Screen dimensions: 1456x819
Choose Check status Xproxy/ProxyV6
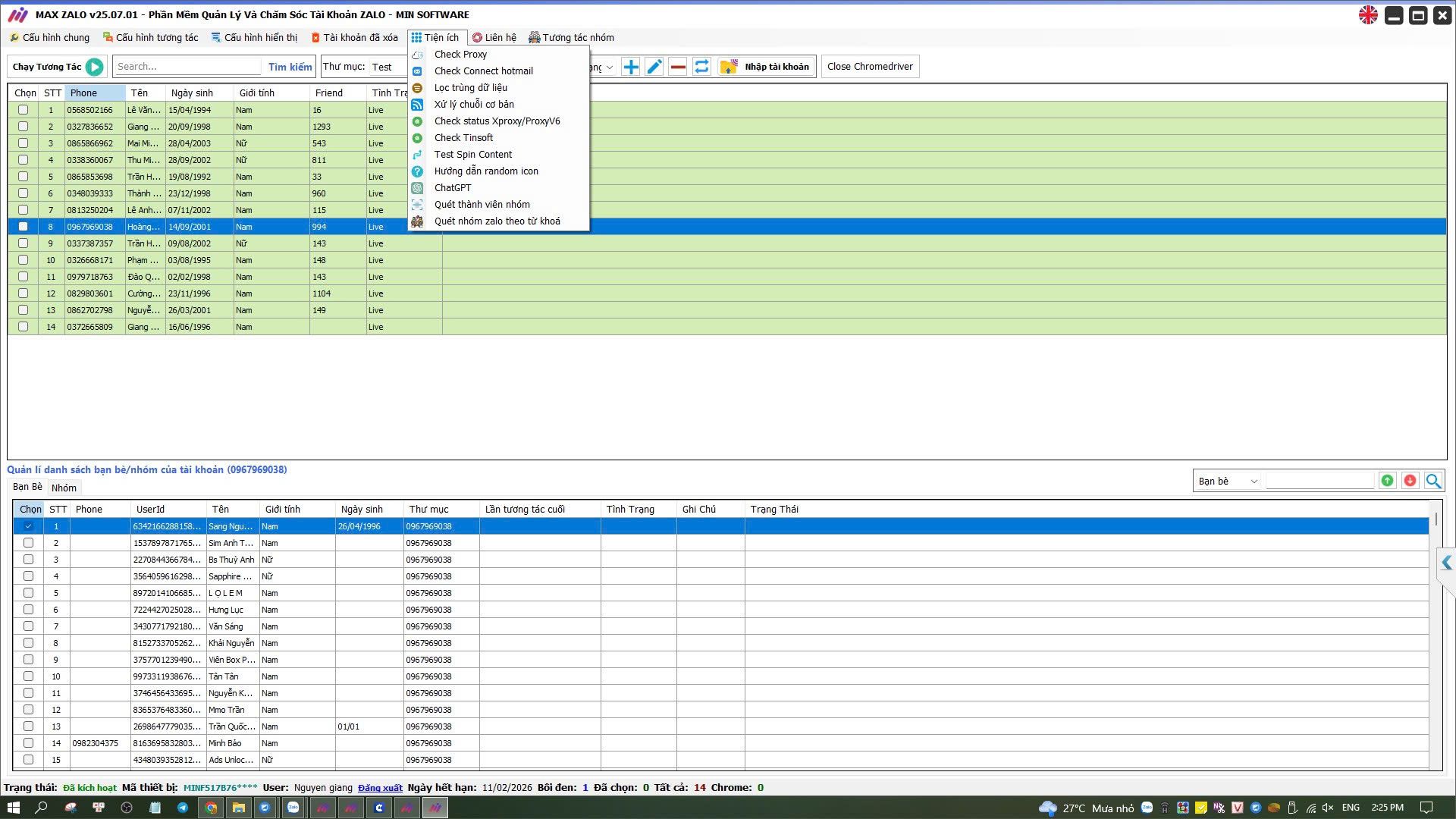[497, 121]
